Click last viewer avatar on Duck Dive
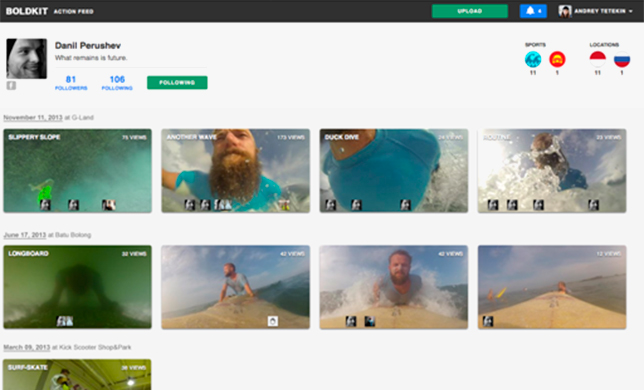Screen dimensions: 644x390 pos(405,204)
